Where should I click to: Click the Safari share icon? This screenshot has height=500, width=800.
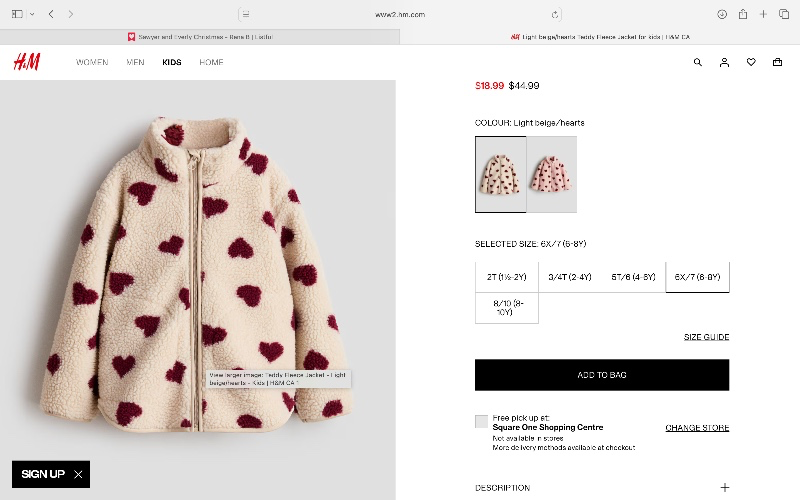click(743, 14)
